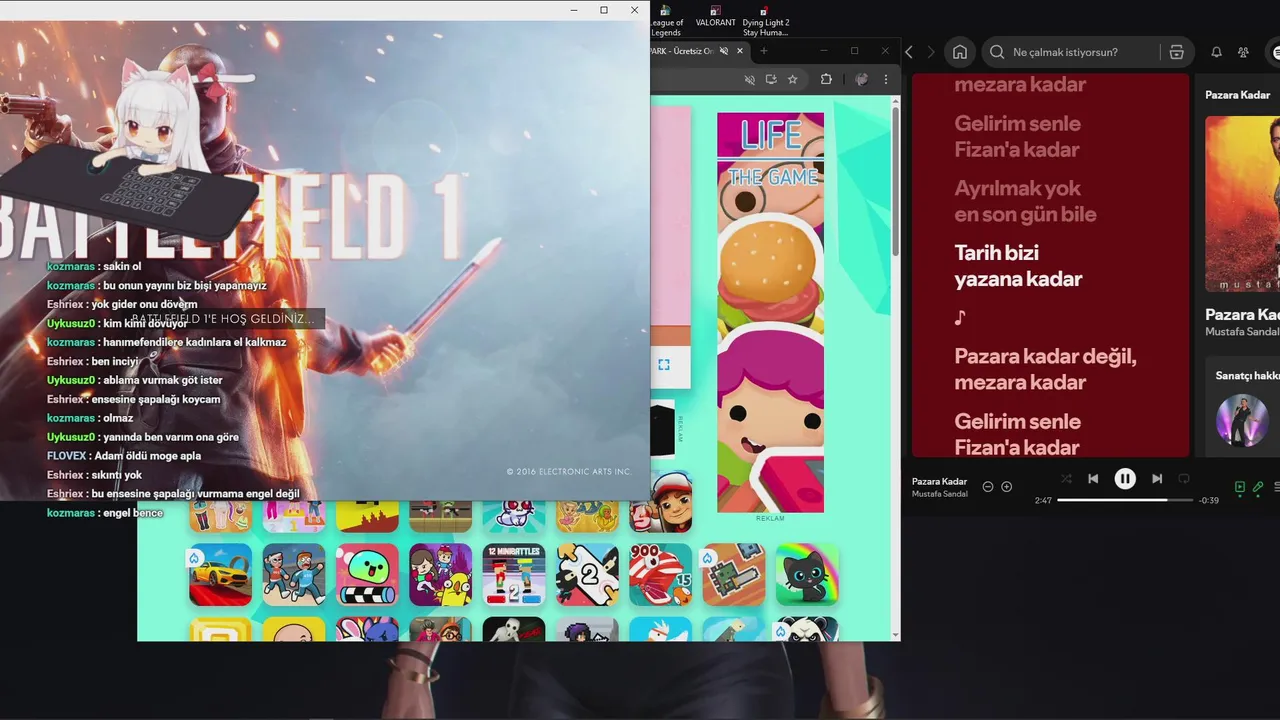Click the fullscreen icon on the game frame
Image resolution: width=1280 pixels, height=720 pixels.
click(664, 365)
